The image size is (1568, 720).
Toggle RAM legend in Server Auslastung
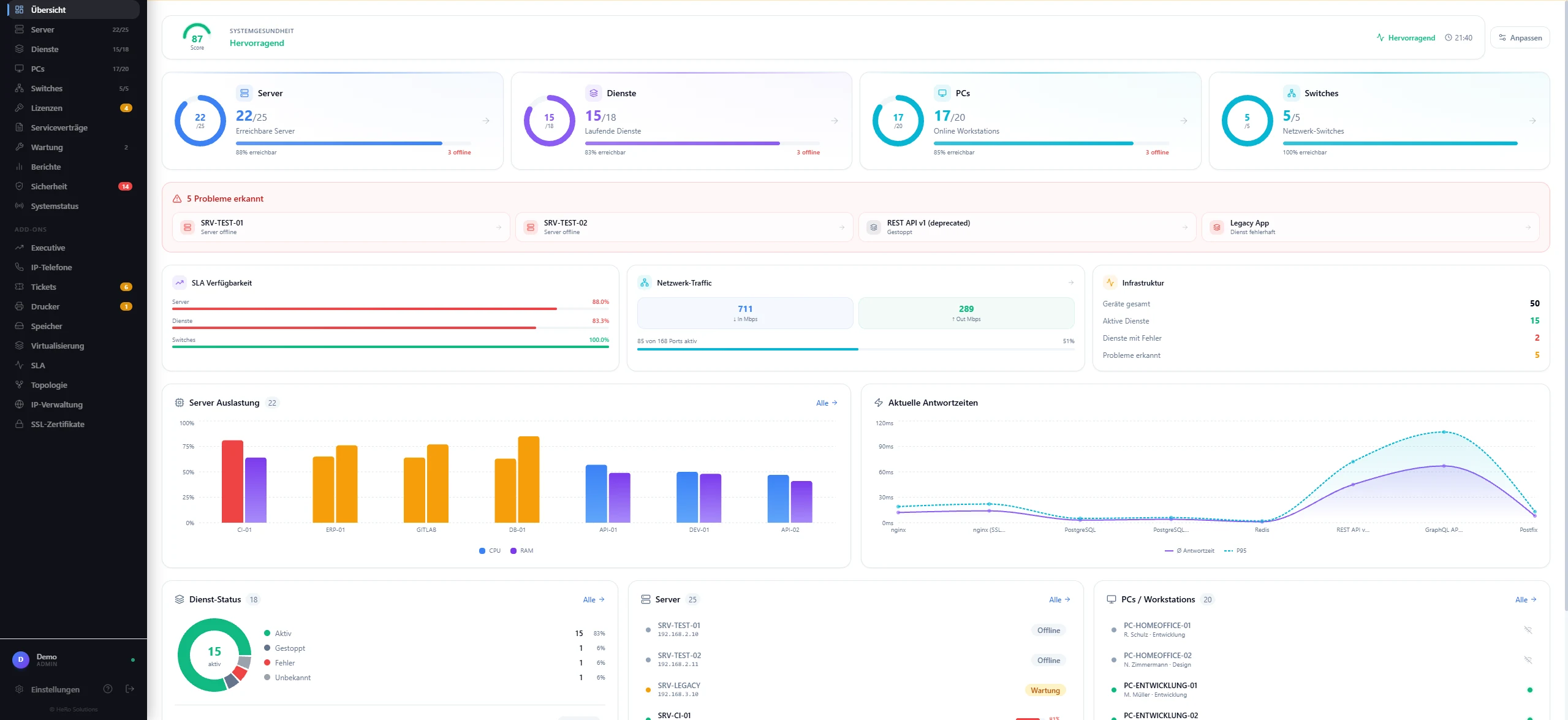tap(522, 551)
